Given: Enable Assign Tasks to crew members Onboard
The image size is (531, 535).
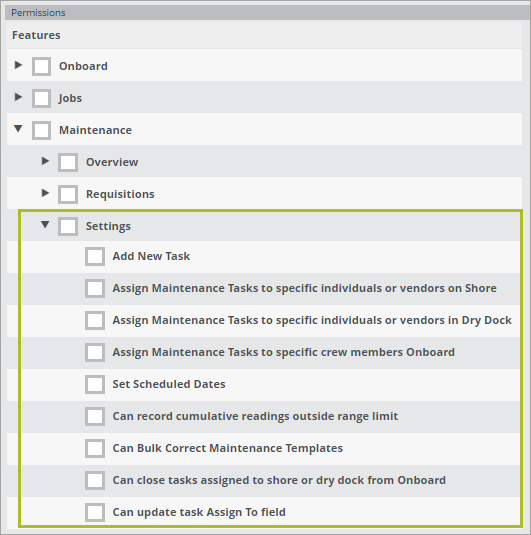Looking at the screenshot, I should pos(95,352).
